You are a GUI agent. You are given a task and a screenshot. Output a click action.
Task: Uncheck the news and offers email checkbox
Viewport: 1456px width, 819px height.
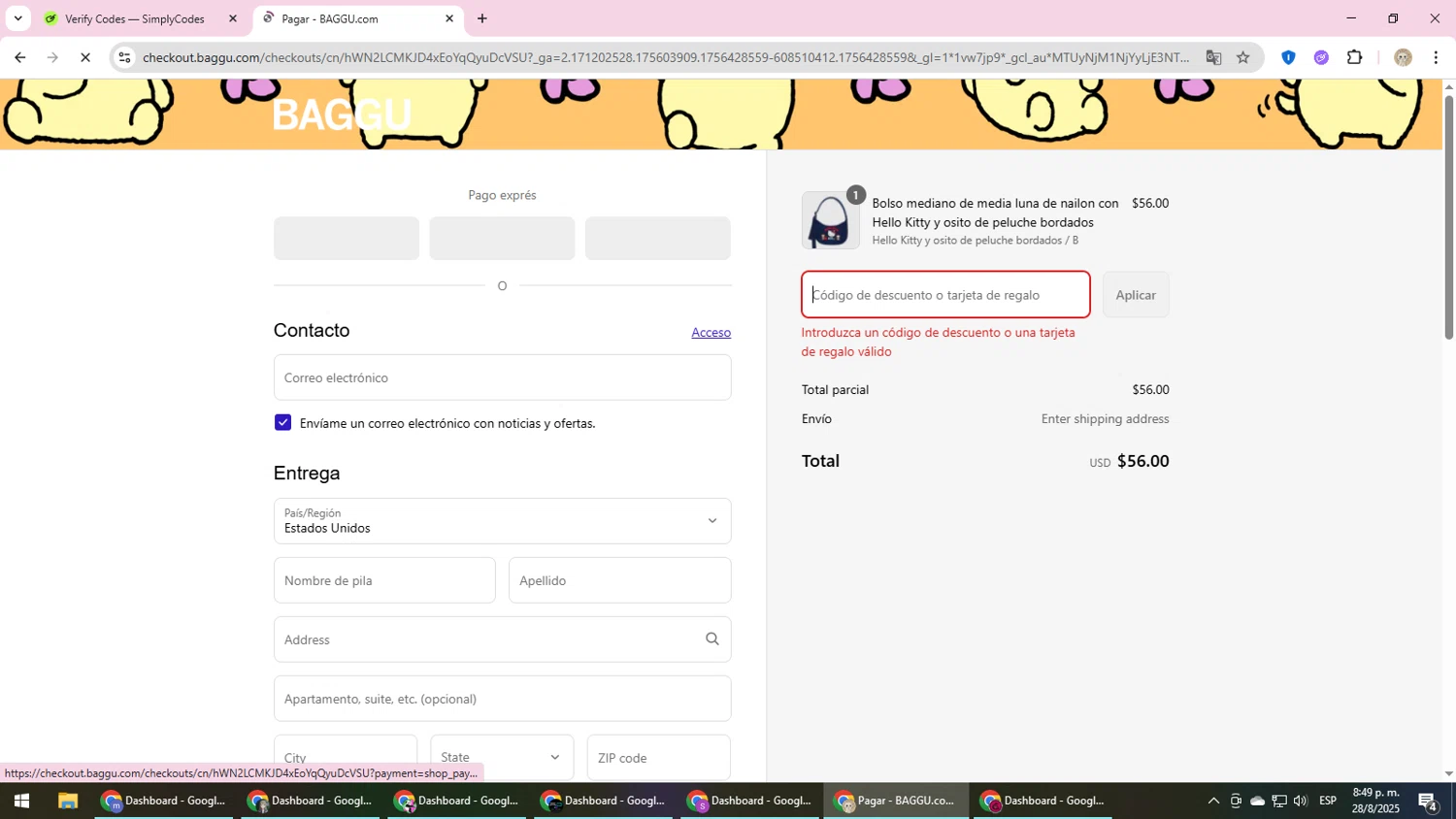pos(282,422)
